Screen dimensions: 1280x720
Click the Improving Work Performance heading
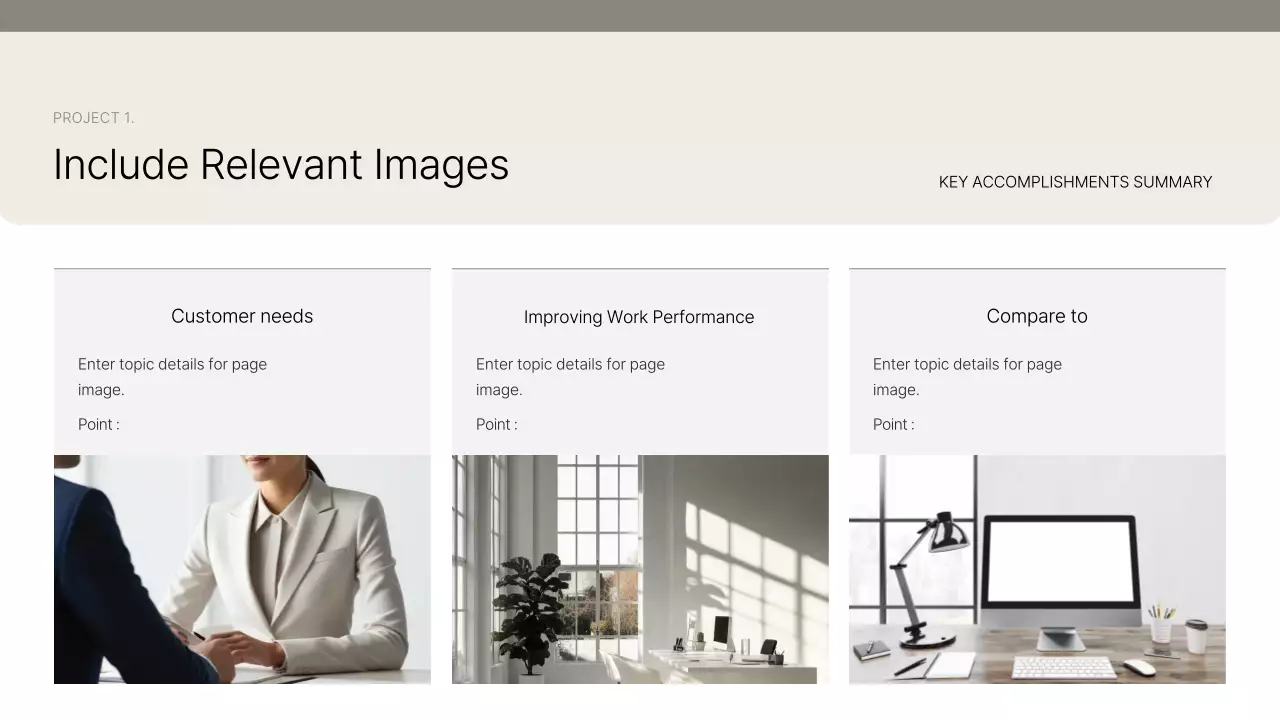(x=639, y=316)
